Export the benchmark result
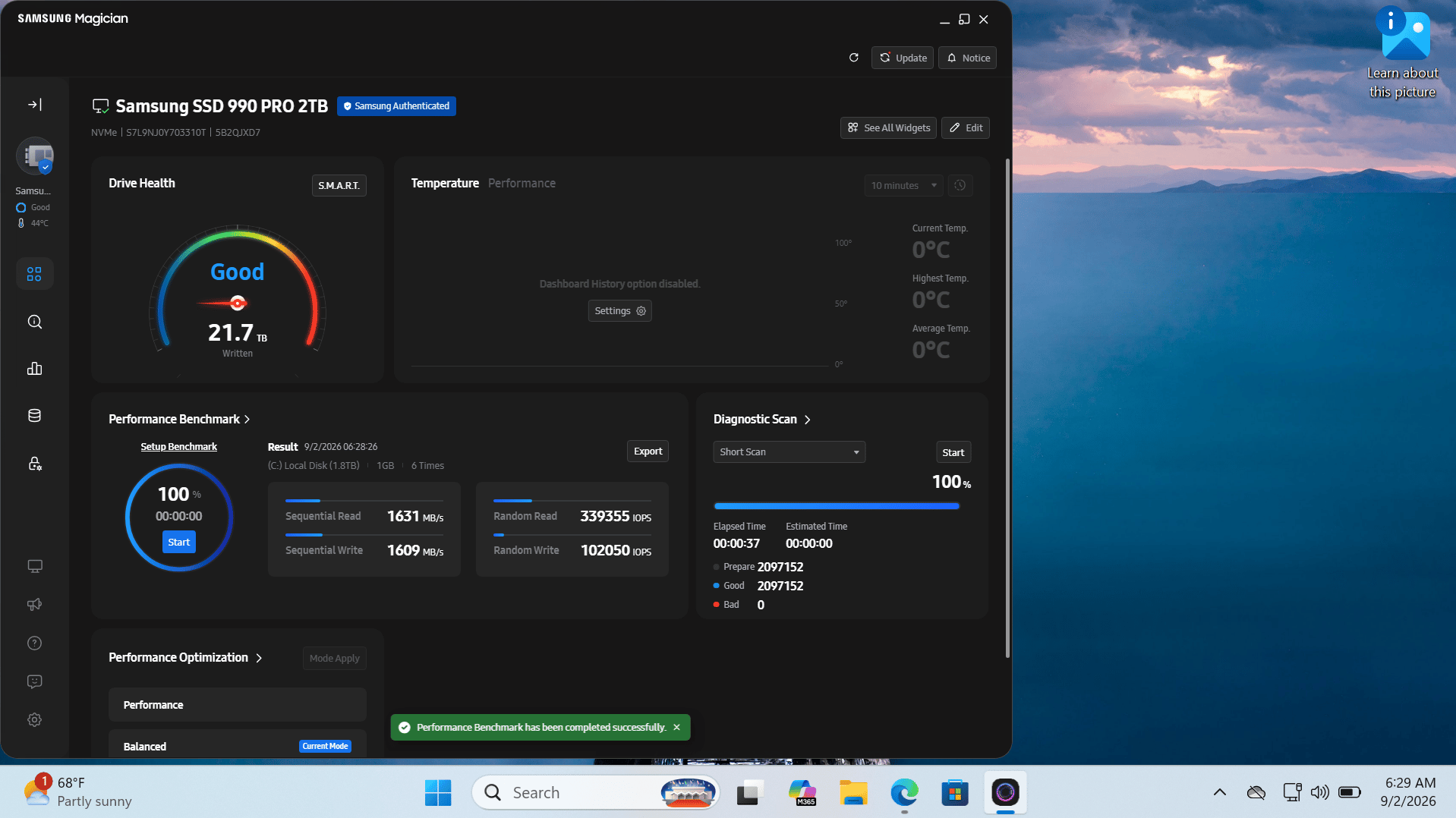This screenshot has height=818, width=1456. (648, 451)
